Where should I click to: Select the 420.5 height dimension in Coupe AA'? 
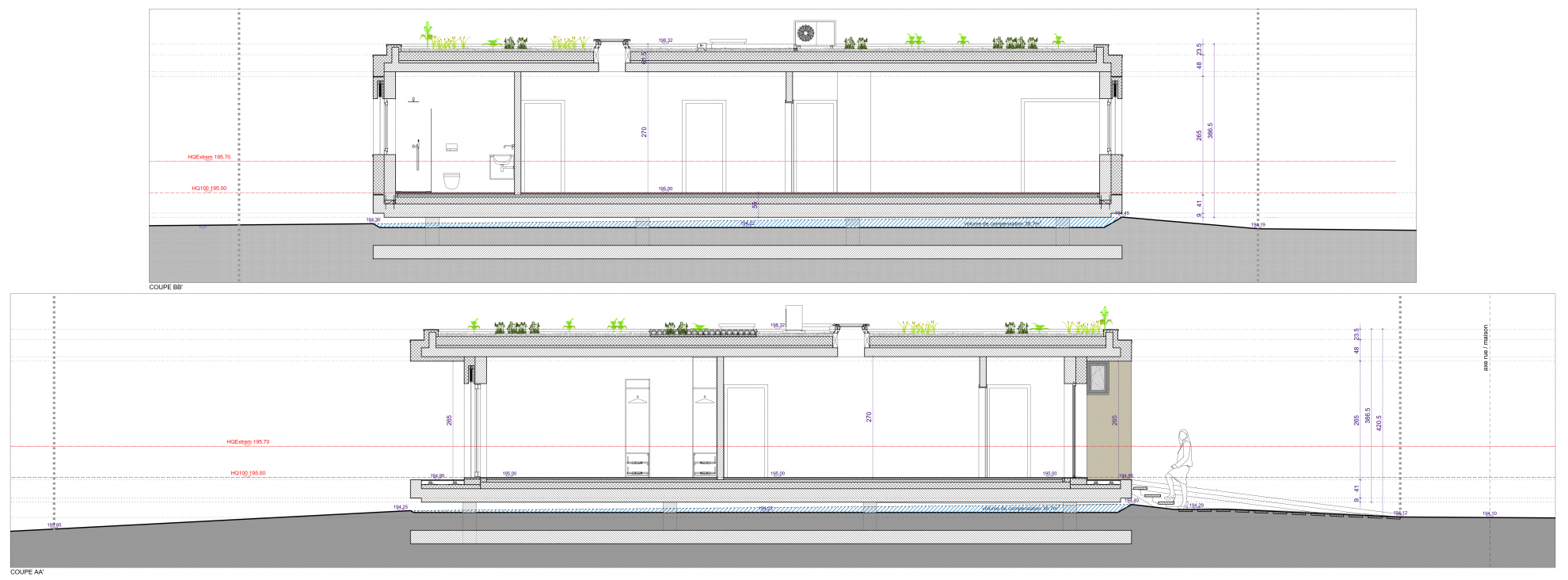tap(1379, 422)
